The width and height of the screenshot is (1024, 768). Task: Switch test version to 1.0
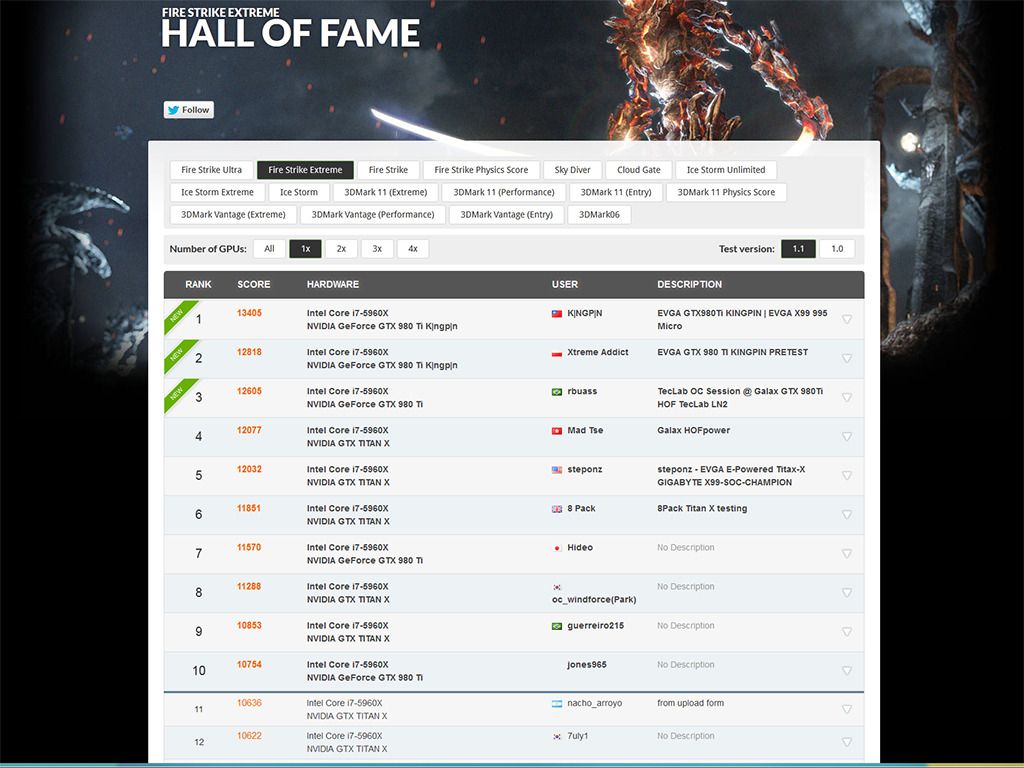tap(837, 249)
